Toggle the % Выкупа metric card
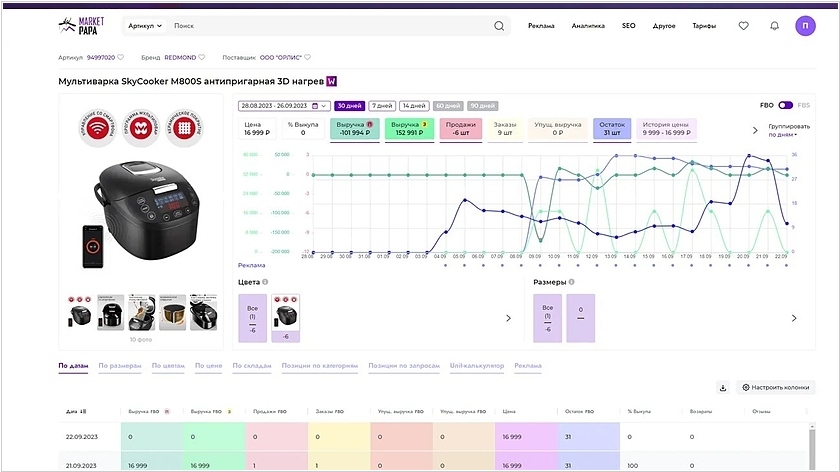Image resolution: width=840 pixels, height=472 pixels. [x=303, y=129]
